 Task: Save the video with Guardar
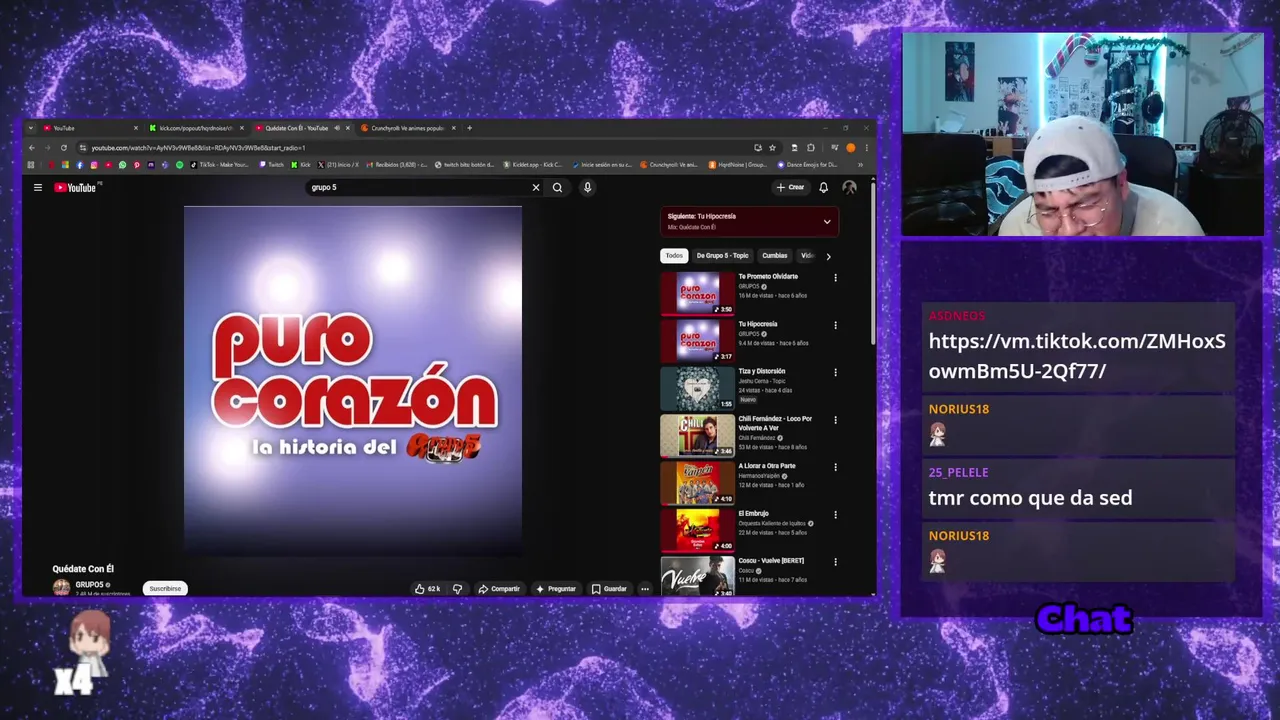tap(609, 589)
